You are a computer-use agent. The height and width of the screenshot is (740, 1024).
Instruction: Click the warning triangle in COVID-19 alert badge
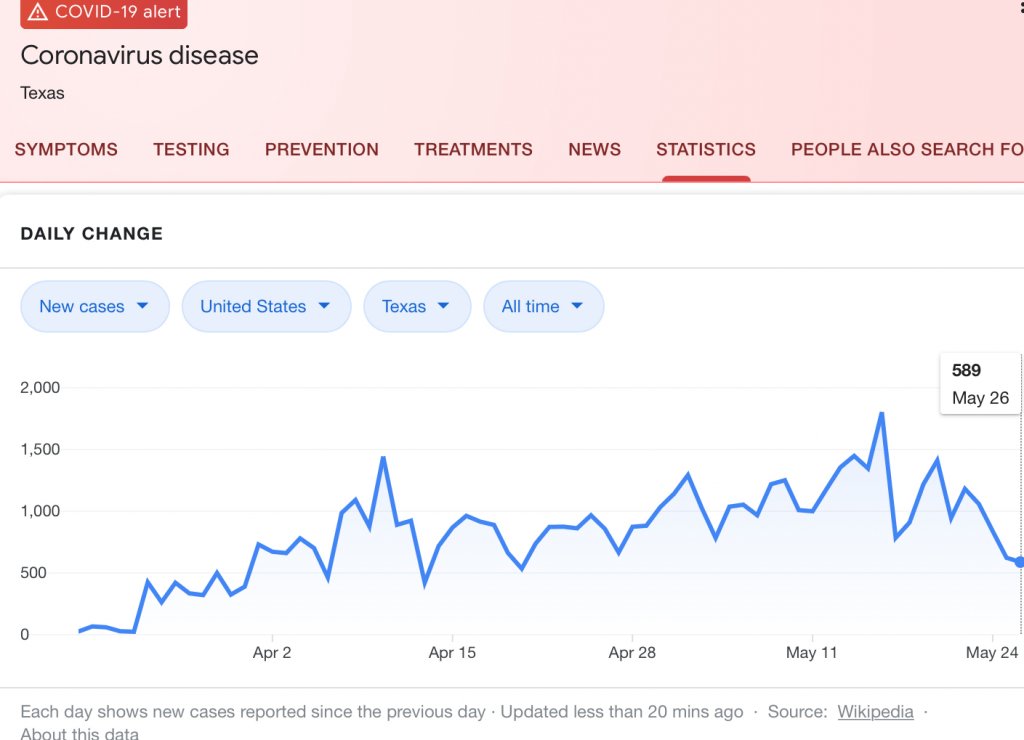click(38, 13)
